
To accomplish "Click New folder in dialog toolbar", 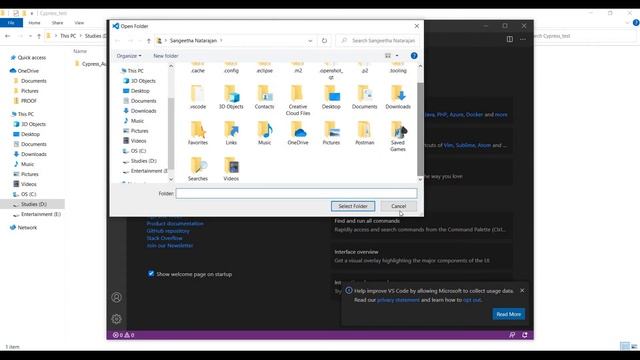I will [x=166, y=56].
